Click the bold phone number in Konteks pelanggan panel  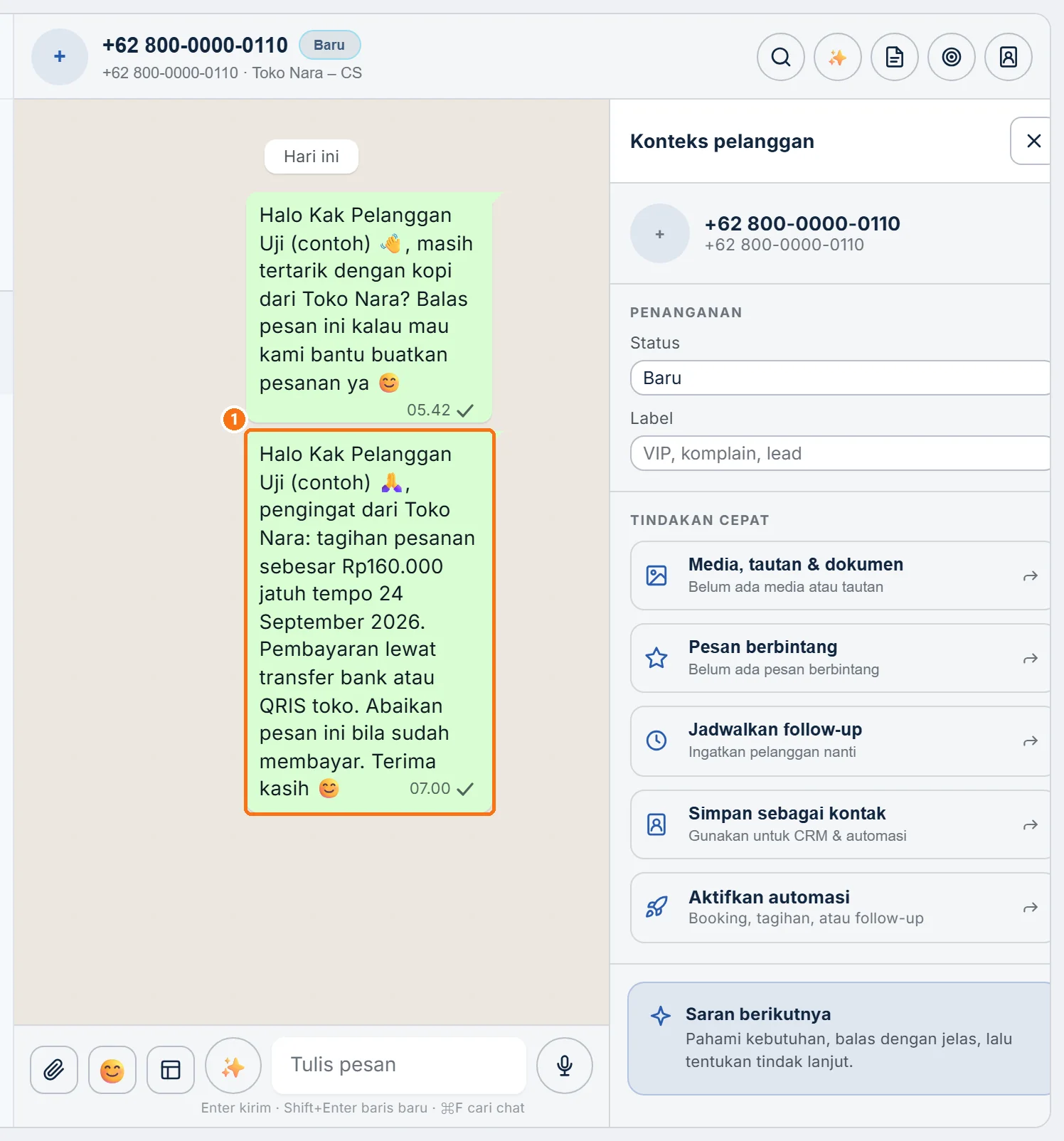point(802,223)
